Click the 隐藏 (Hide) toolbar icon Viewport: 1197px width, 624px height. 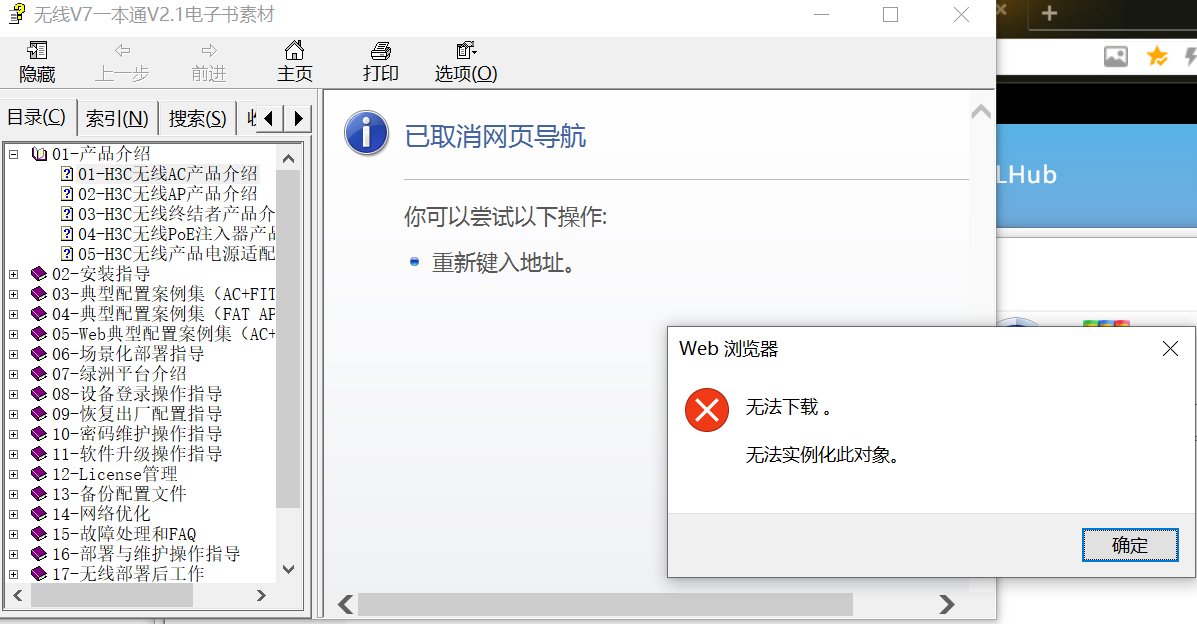(37, 62)
